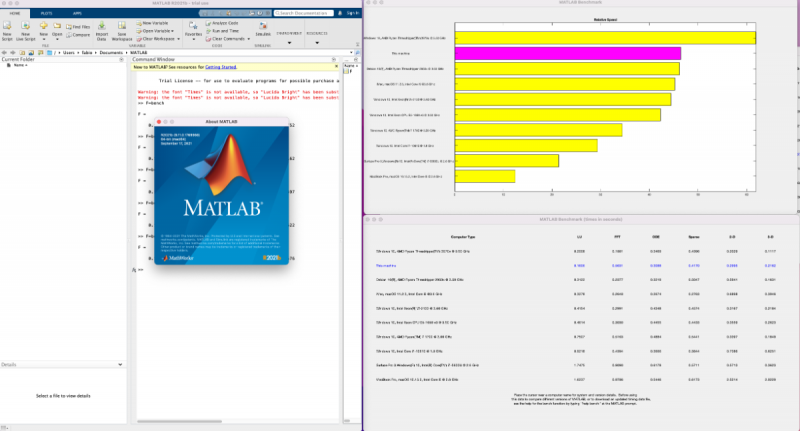Open the Compare files tool
This screenshot has height=431, width=800.
pos(78,35)
